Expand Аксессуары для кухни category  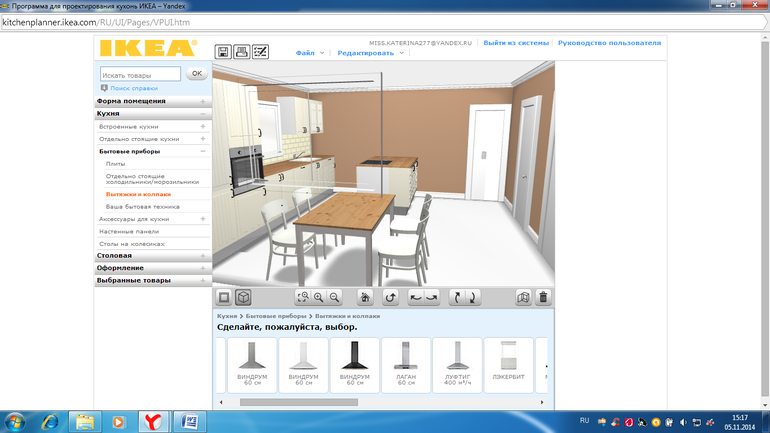tap(203, 218)
